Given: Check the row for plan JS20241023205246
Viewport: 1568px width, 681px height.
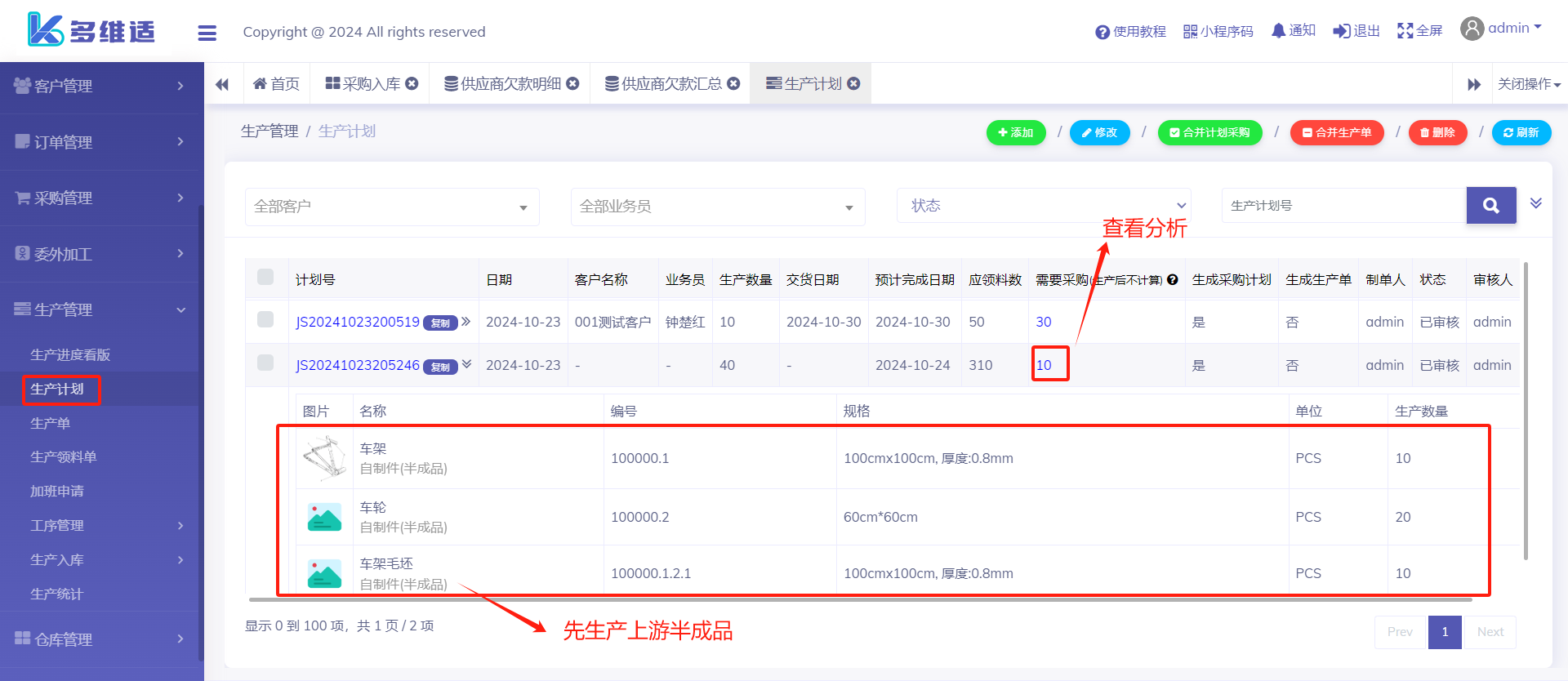Looking at the screenshot, I should pos(265,363).
